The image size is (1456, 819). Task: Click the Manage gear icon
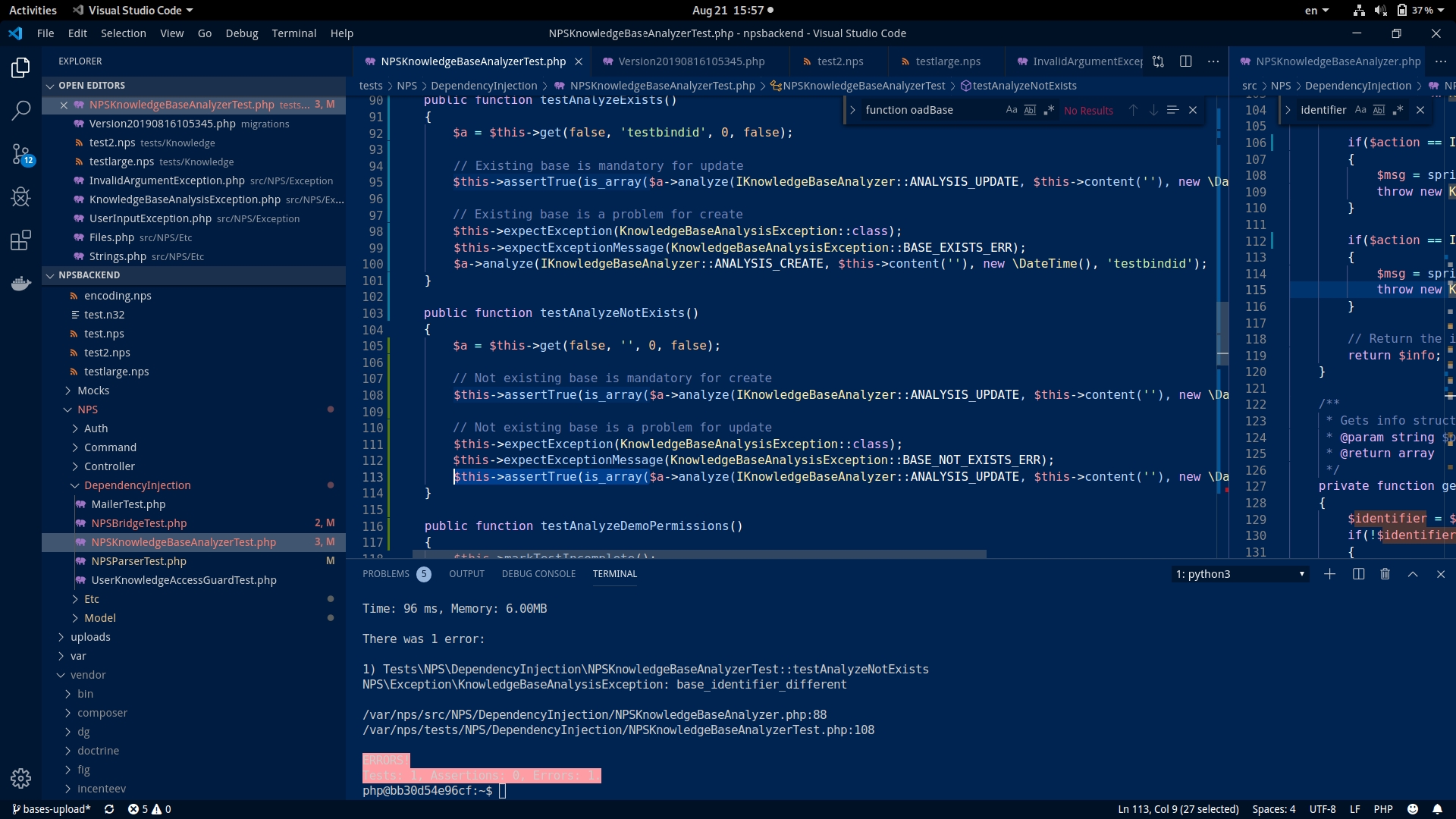point(20,778)
